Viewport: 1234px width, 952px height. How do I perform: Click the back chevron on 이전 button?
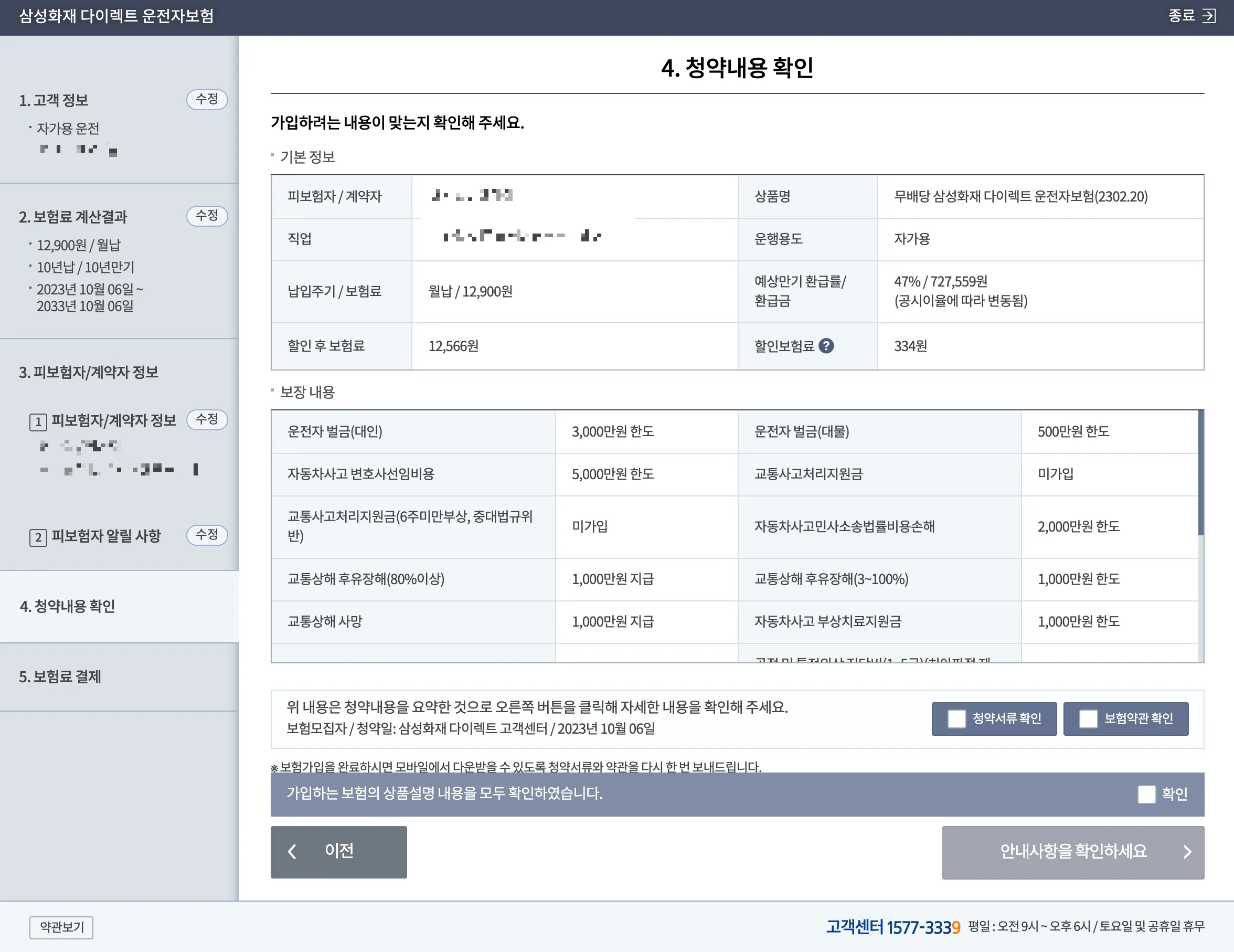pyautogui.click(x=293, y=852)
